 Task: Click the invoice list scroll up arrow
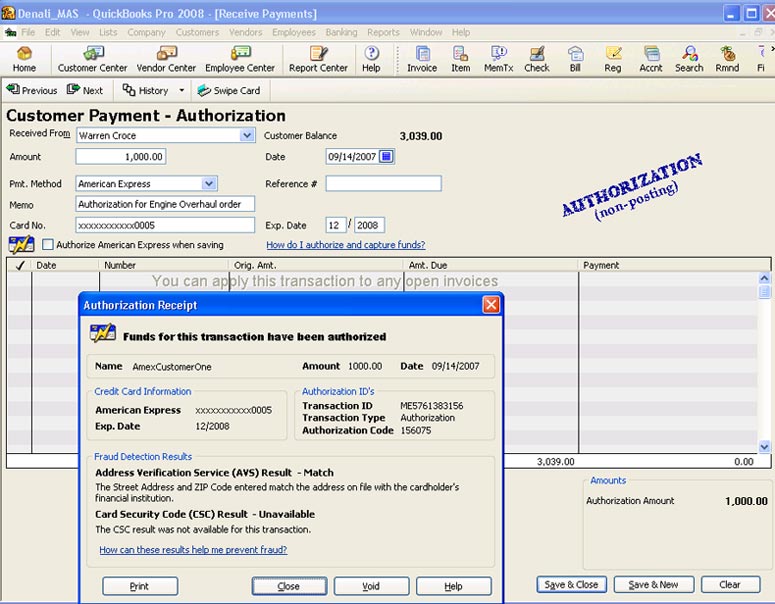click(x=764, y=278)
